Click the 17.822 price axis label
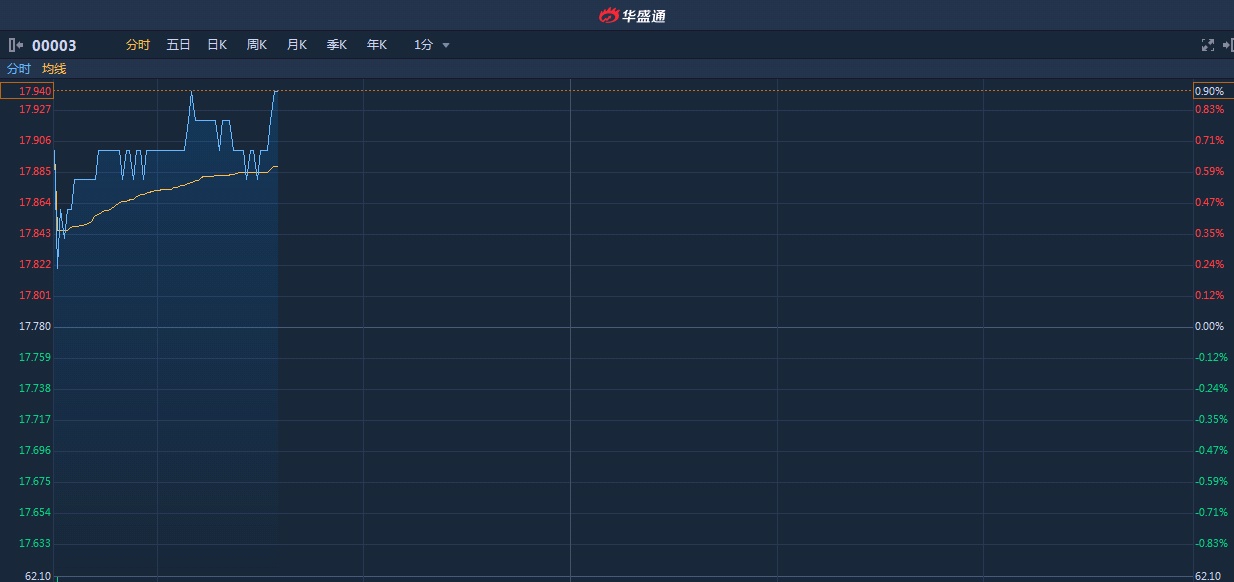The height and width of the screenshot is (582, 1234). (x=35, y=264)
